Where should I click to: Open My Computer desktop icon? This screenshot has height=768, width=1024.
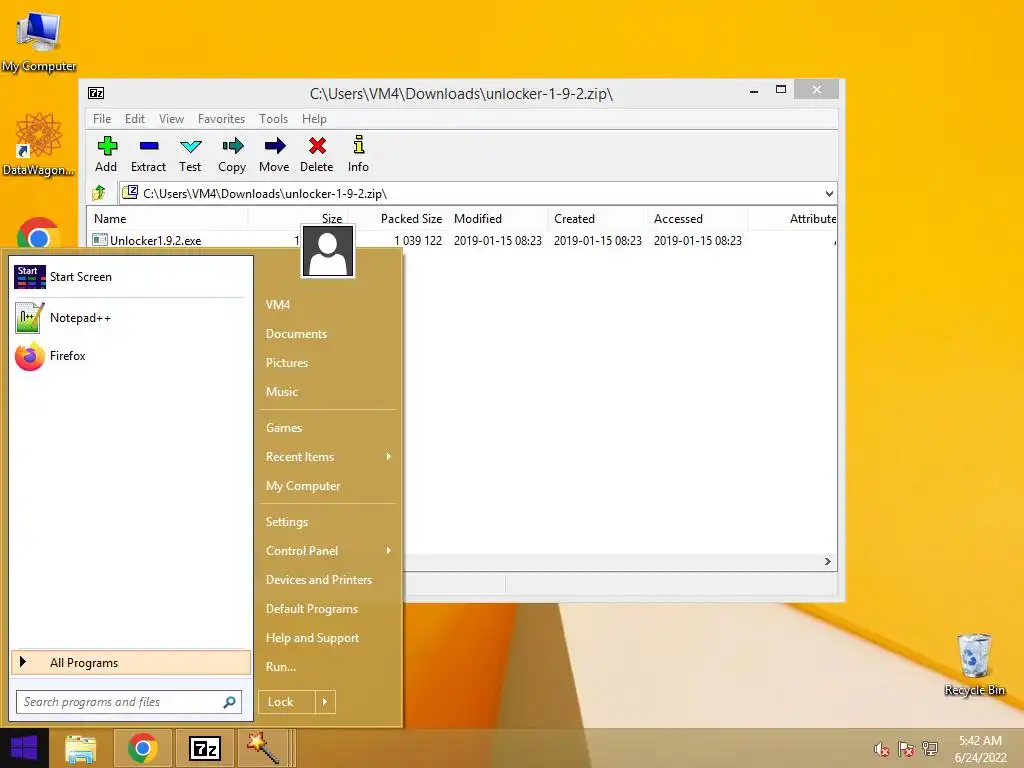coord(39,40)
